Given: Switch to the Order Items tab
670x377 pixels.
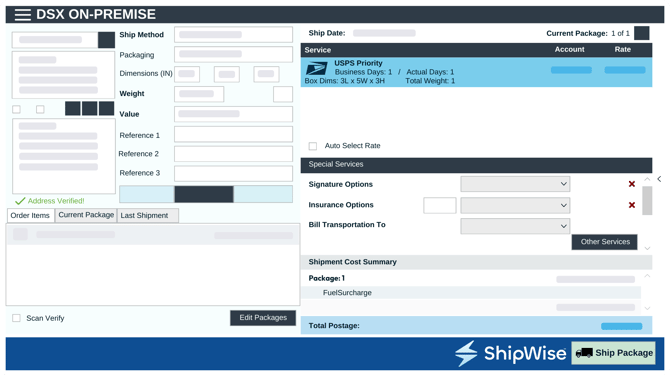Looking at the screenshot, I should tap(30, 215).
